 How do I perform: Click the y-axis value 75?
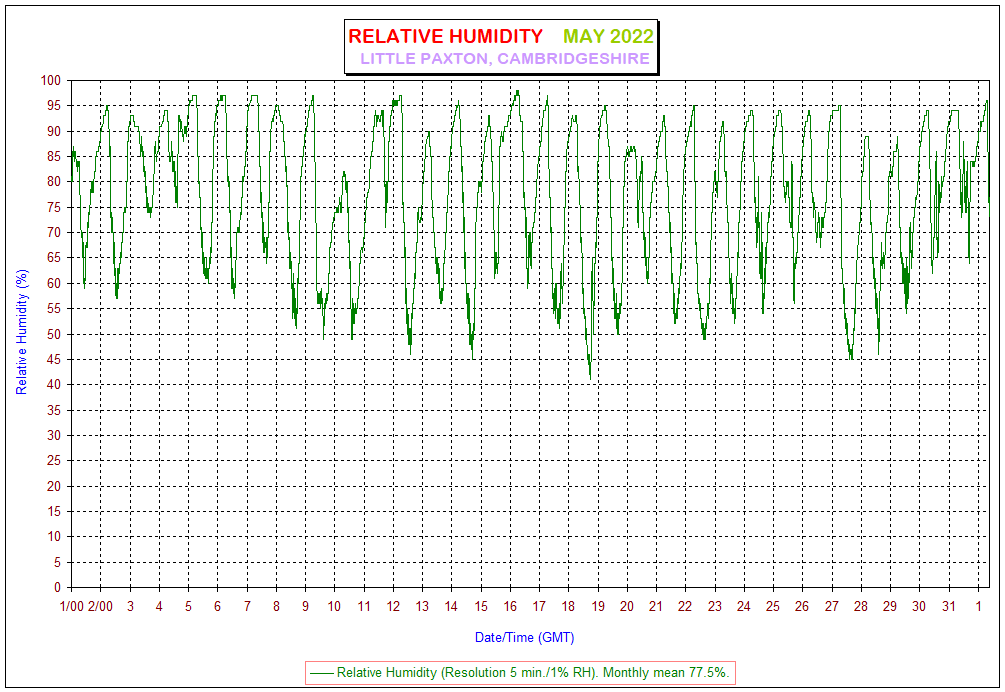click(54, 207)
